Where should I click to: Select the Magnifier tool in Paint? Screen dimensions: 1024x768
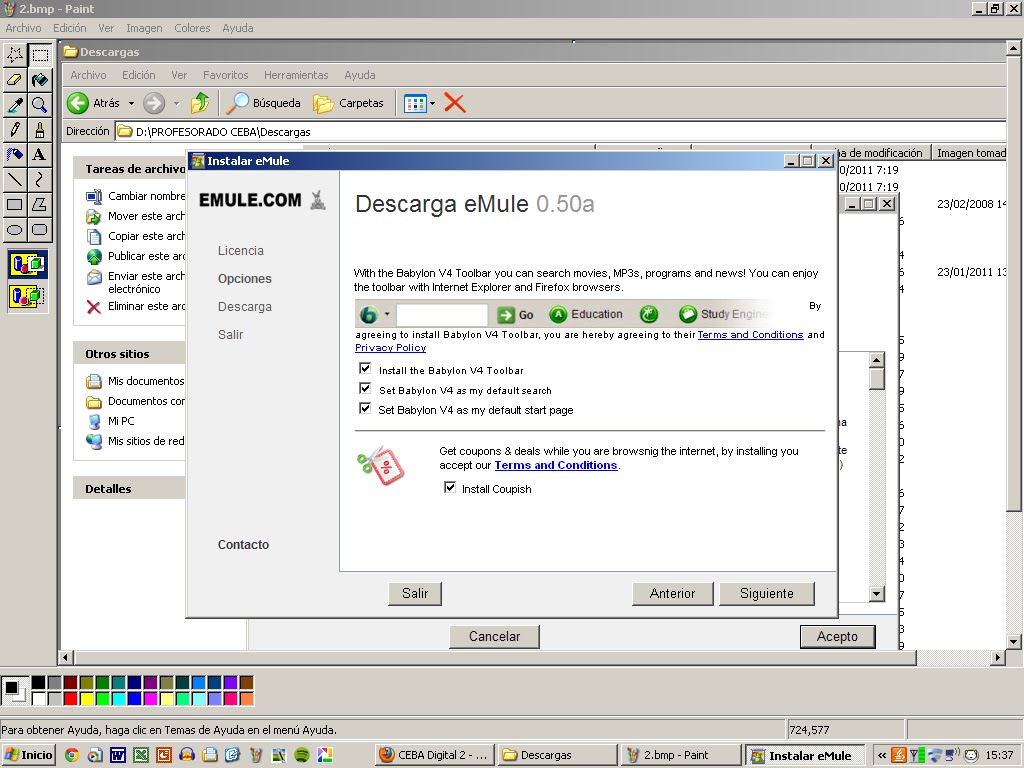[x=40, y=104]
